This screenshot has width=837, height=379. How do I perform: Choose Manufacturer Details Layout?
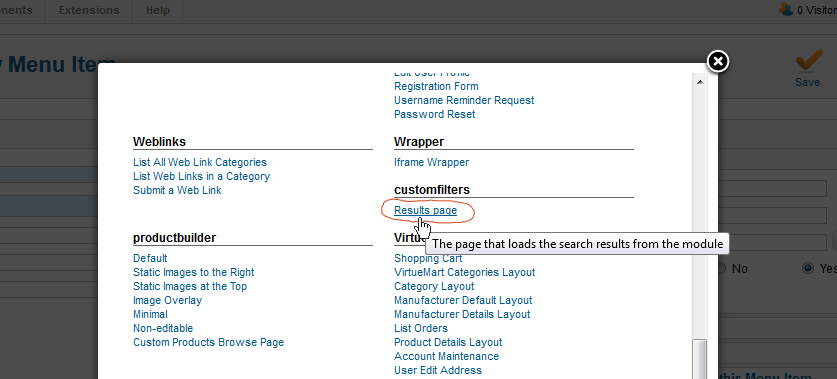point(462,314)
